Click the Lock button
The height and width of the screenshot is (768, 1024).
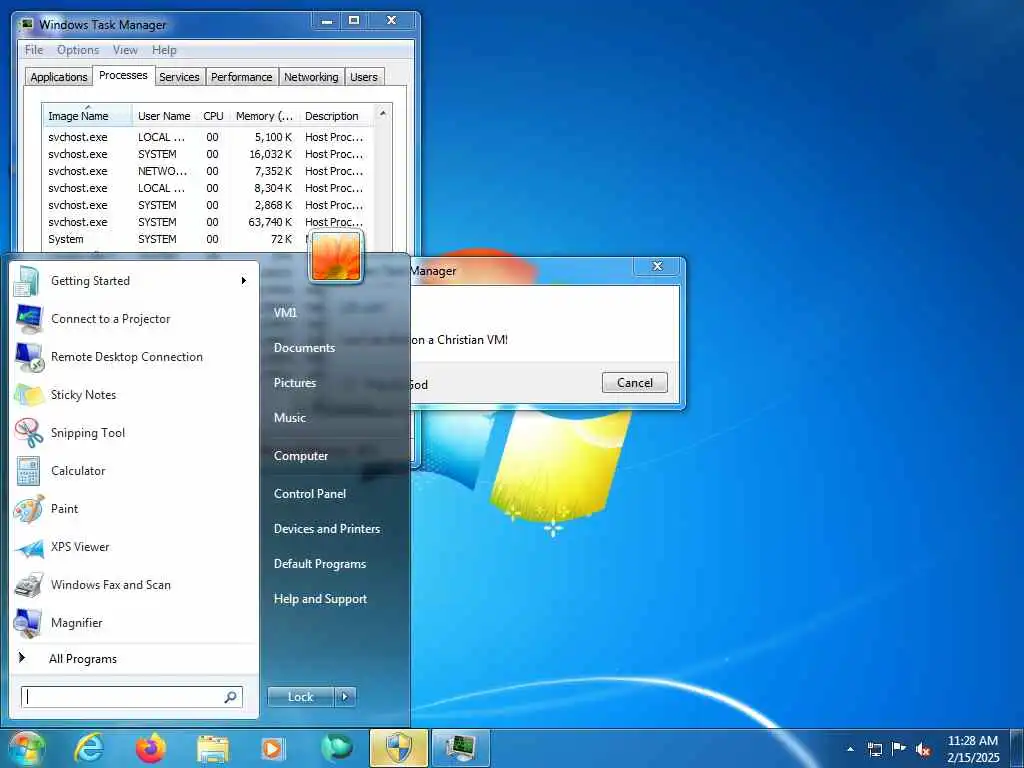coord(301,697)
